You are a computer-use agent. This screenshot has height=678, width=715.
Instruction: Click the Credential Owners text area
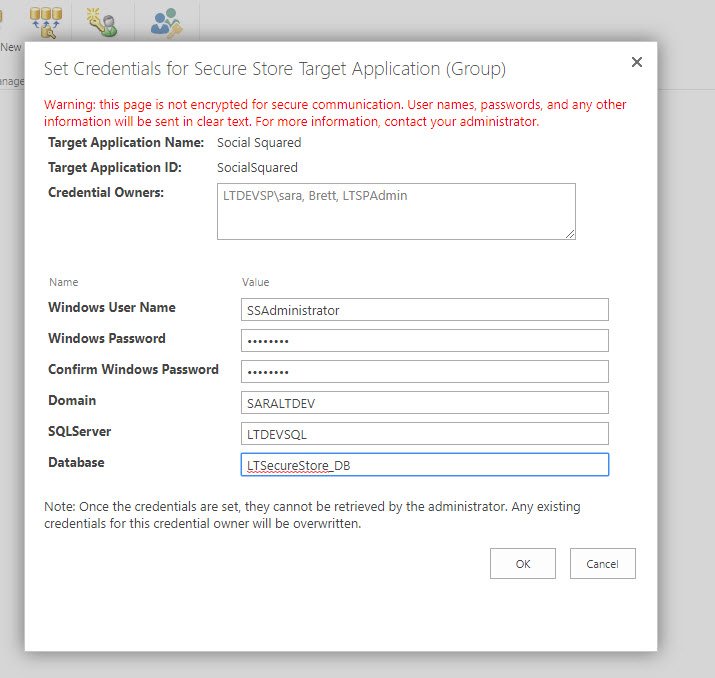pyautogui.click(x=396, y=212)
